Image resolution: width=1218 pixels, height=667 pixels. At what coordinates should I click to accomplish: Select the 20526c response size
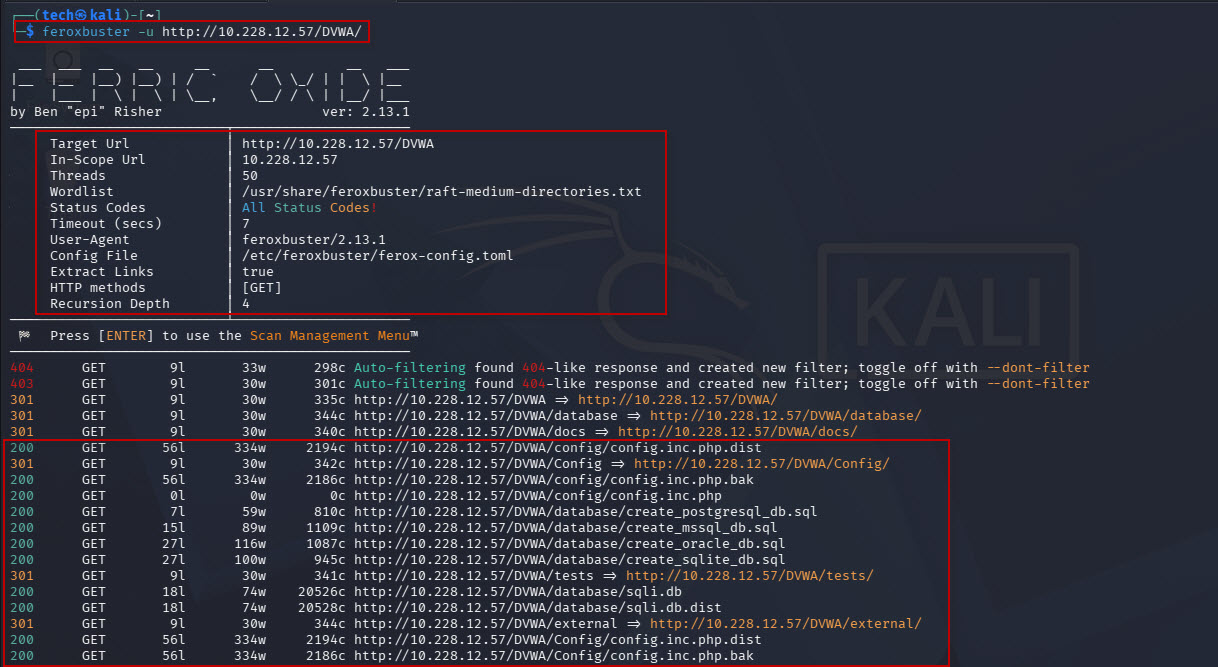click(x=322, y=592)
